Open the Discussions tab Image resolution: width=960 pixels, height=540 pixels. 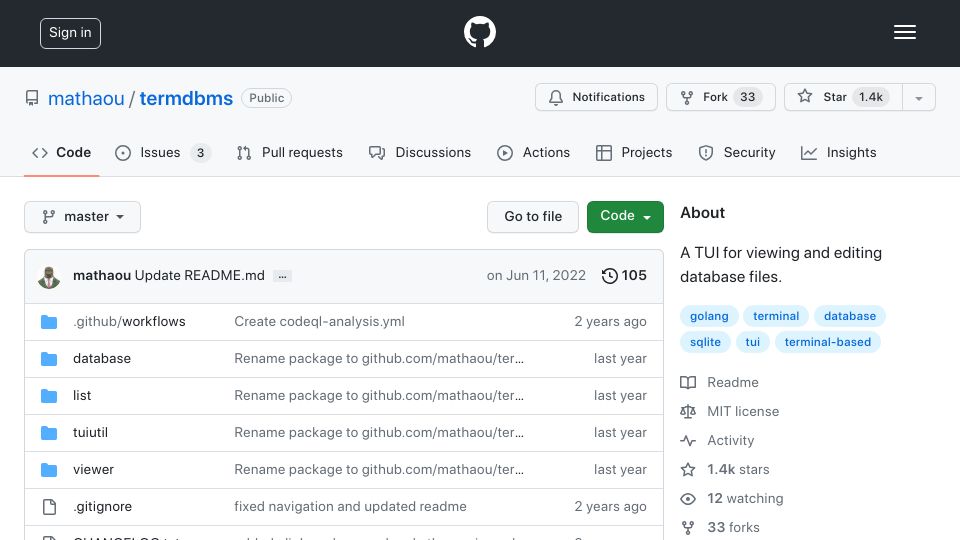click(420, 152)
